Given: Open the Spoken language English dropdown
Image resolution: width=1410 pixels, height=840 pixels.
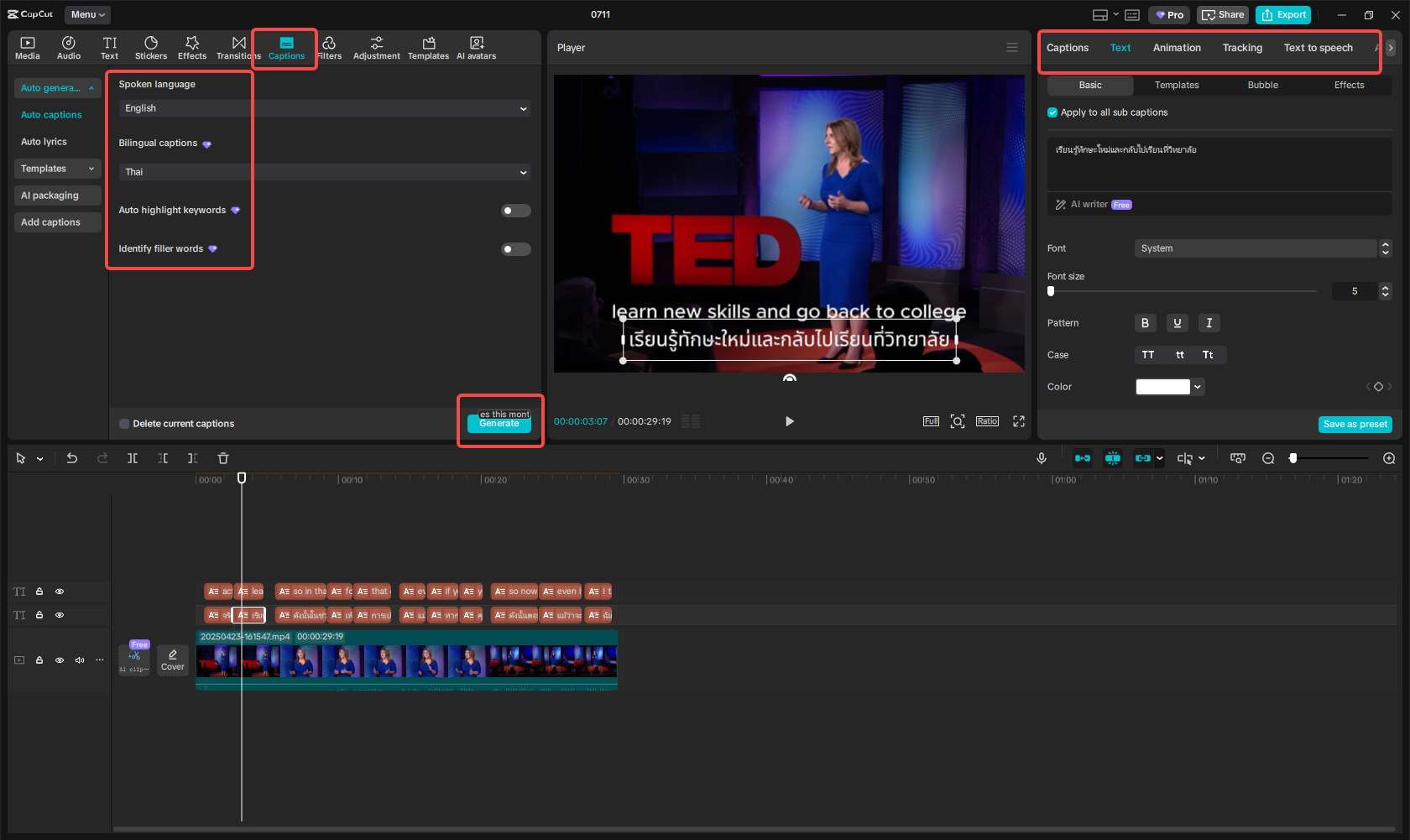Looking at the screenshot, I should [x=321, y=108].
